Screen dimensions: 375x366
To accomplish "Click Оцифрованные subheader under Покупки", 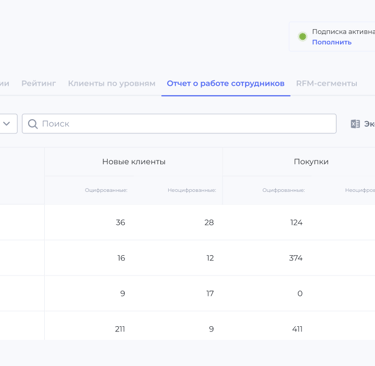I will (x=284, y=190).
